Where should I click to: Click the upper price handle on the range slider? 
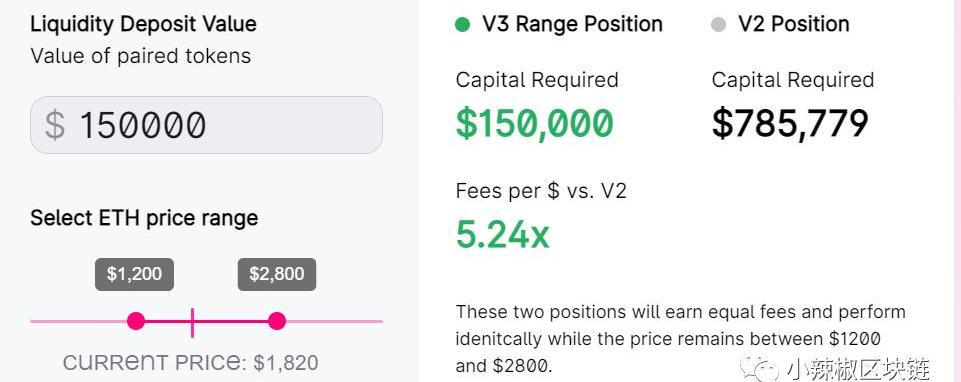[x=277, y=321]
